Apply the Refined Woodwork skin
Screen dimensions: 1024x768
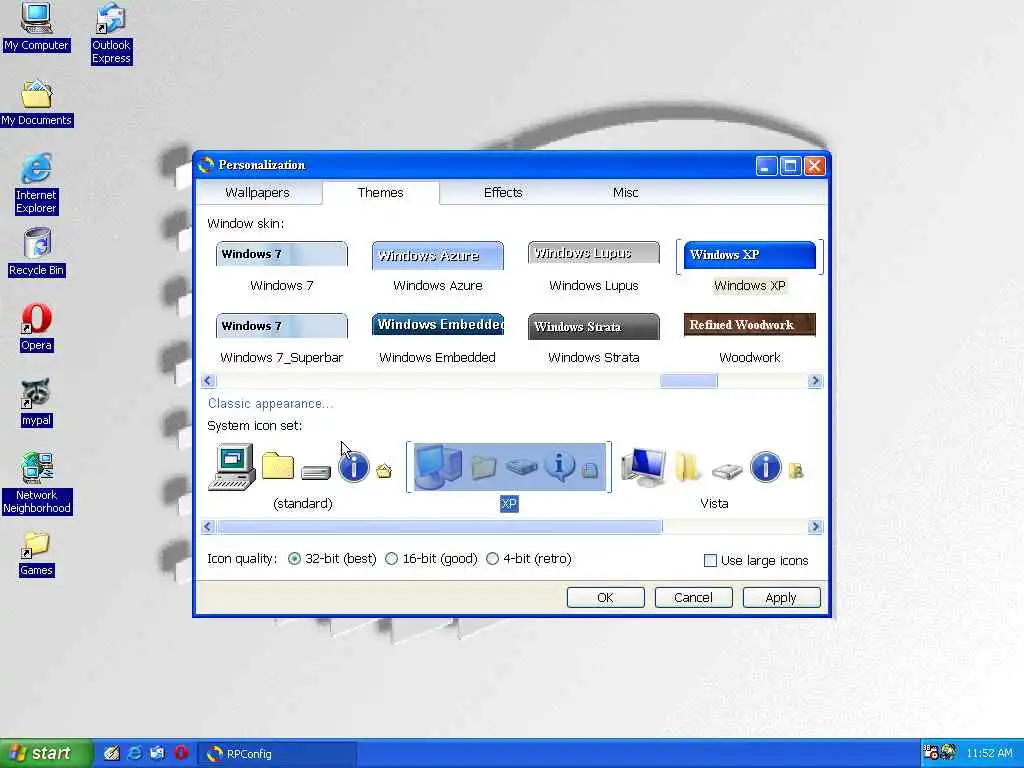coord(750,339)
